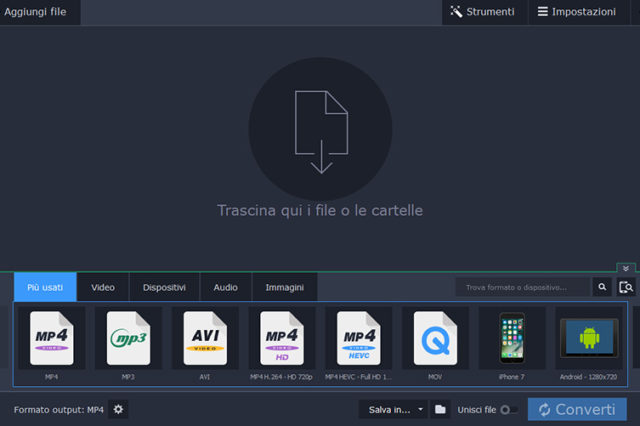
Task: Click the magnifying glass search icon
Action: tap(602, 287)
